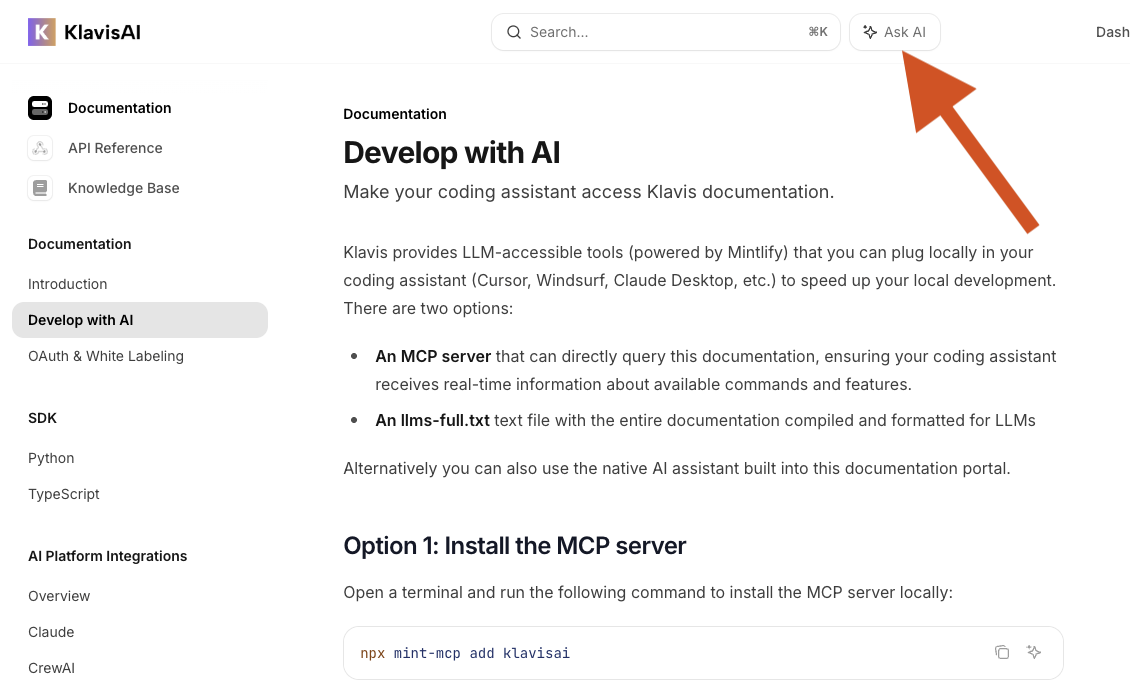Click the AI Platform Integrations section heading
The height and width of the screenshot is (692, 1130).
point(107,556)
